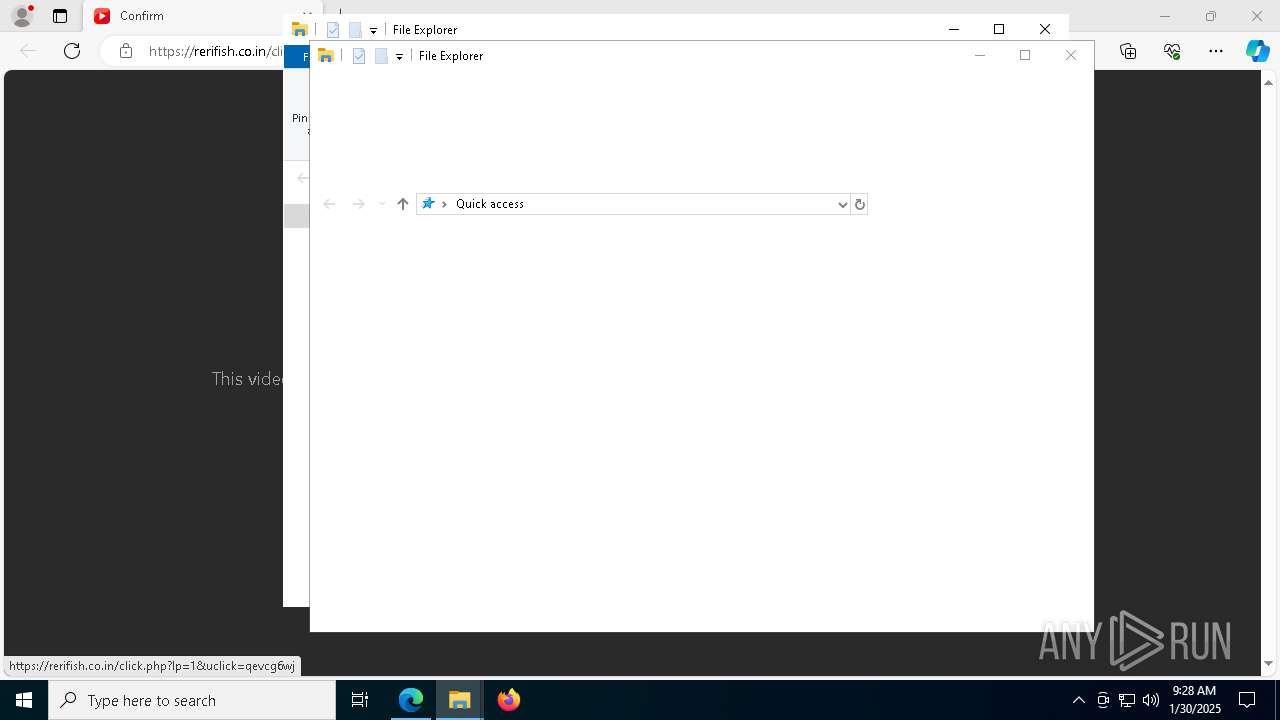
Task: Open the address bar history dropdown
Action: click(842, 204)
